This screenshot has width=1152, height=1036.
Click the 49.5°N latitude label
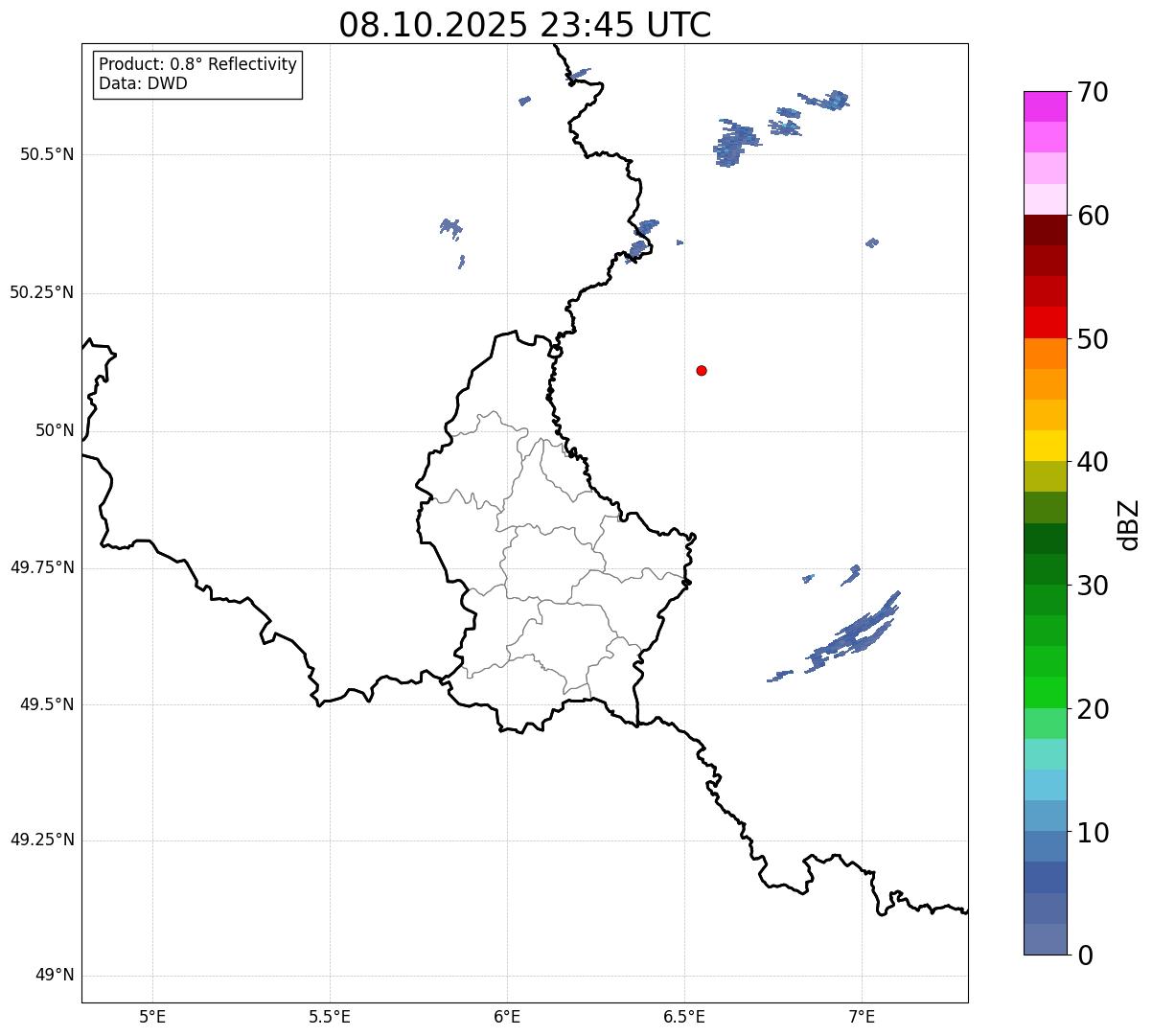click(47, 705)
